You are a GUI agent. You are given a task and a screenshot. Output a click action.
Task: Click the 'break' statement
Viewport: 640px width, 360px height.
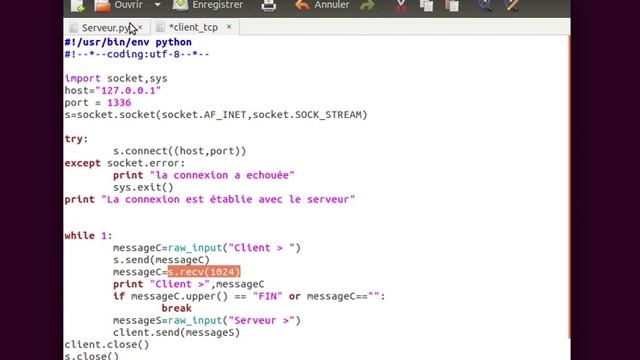pos(176,308)
